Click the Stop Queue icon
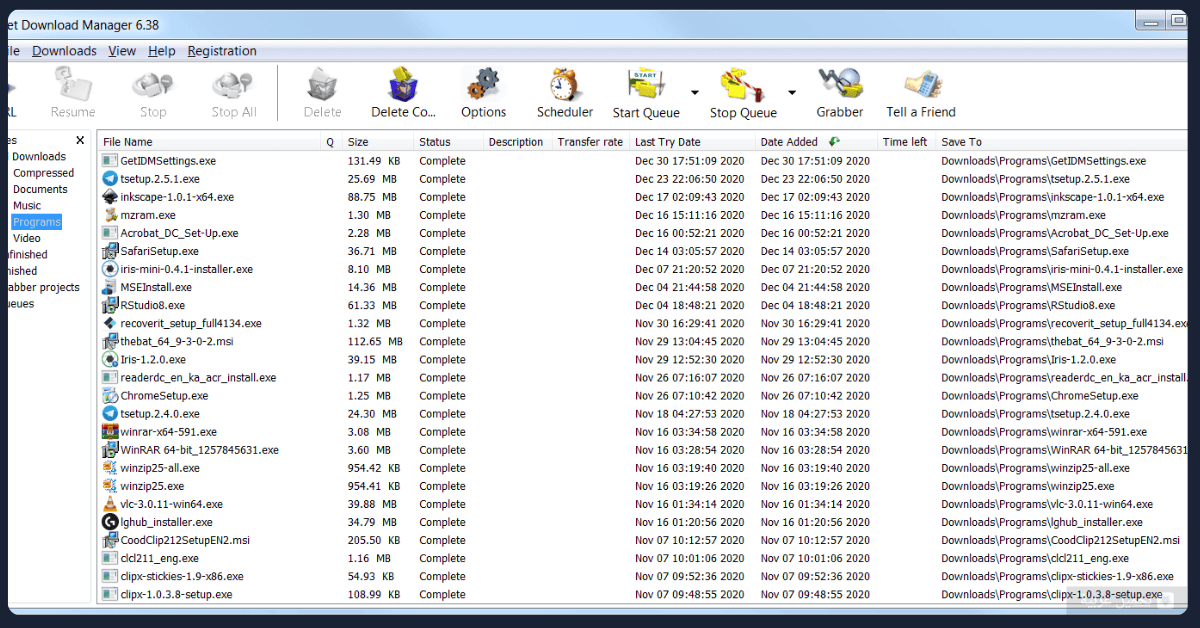This screenshot has height=628, width=1200. pos(743,85)
